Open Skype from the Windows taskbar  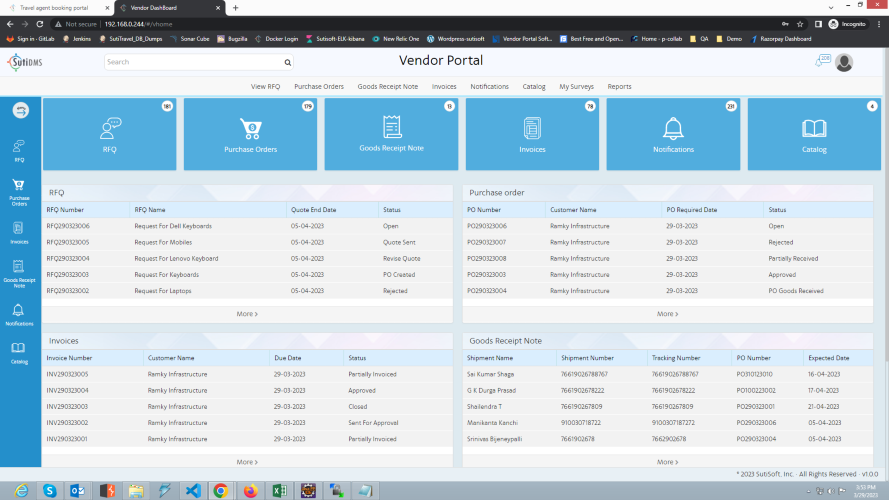(x=49, y=490)
